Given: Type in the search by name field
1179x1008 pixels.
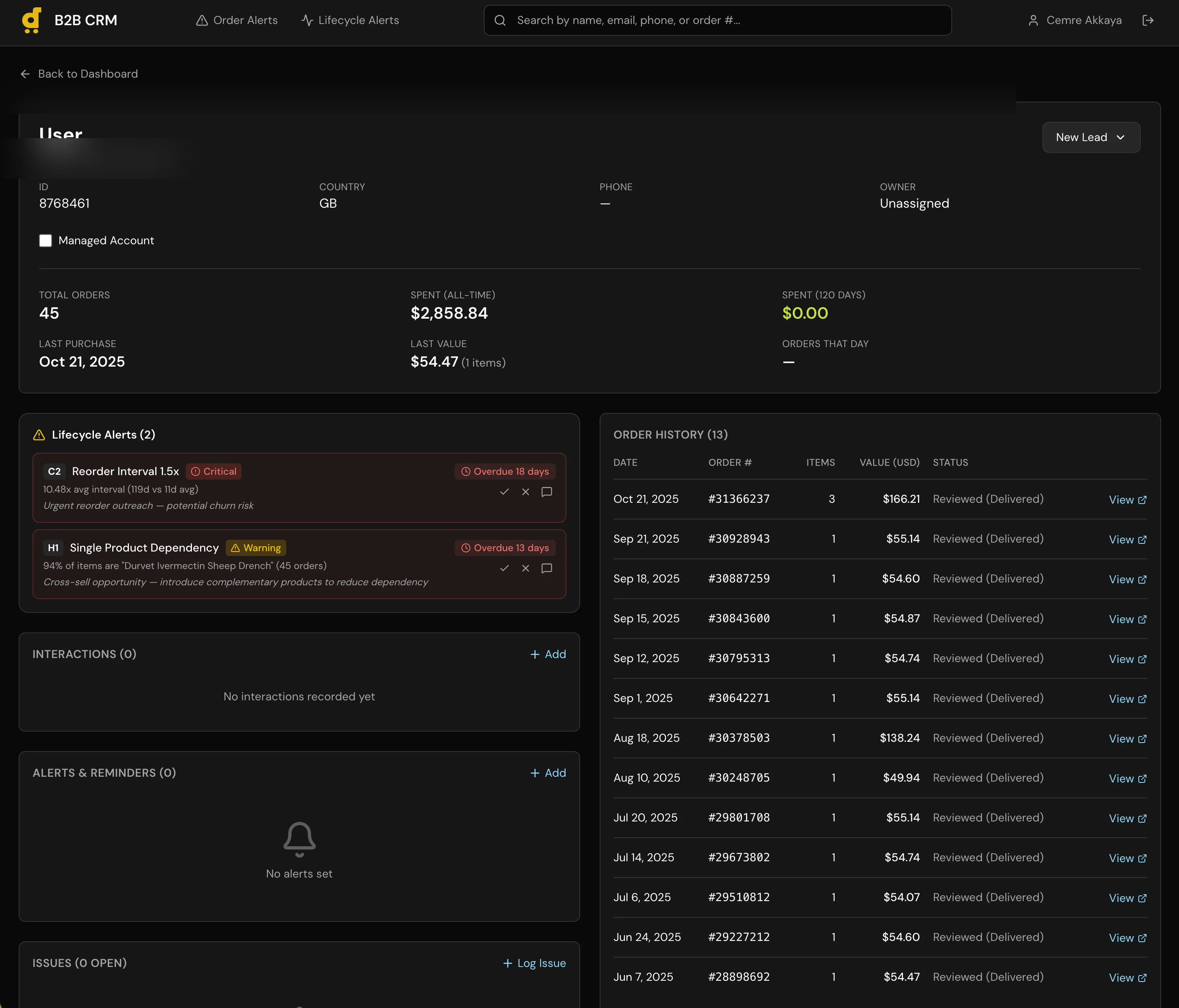Looking at the screenshot, I should click(717, 20).
